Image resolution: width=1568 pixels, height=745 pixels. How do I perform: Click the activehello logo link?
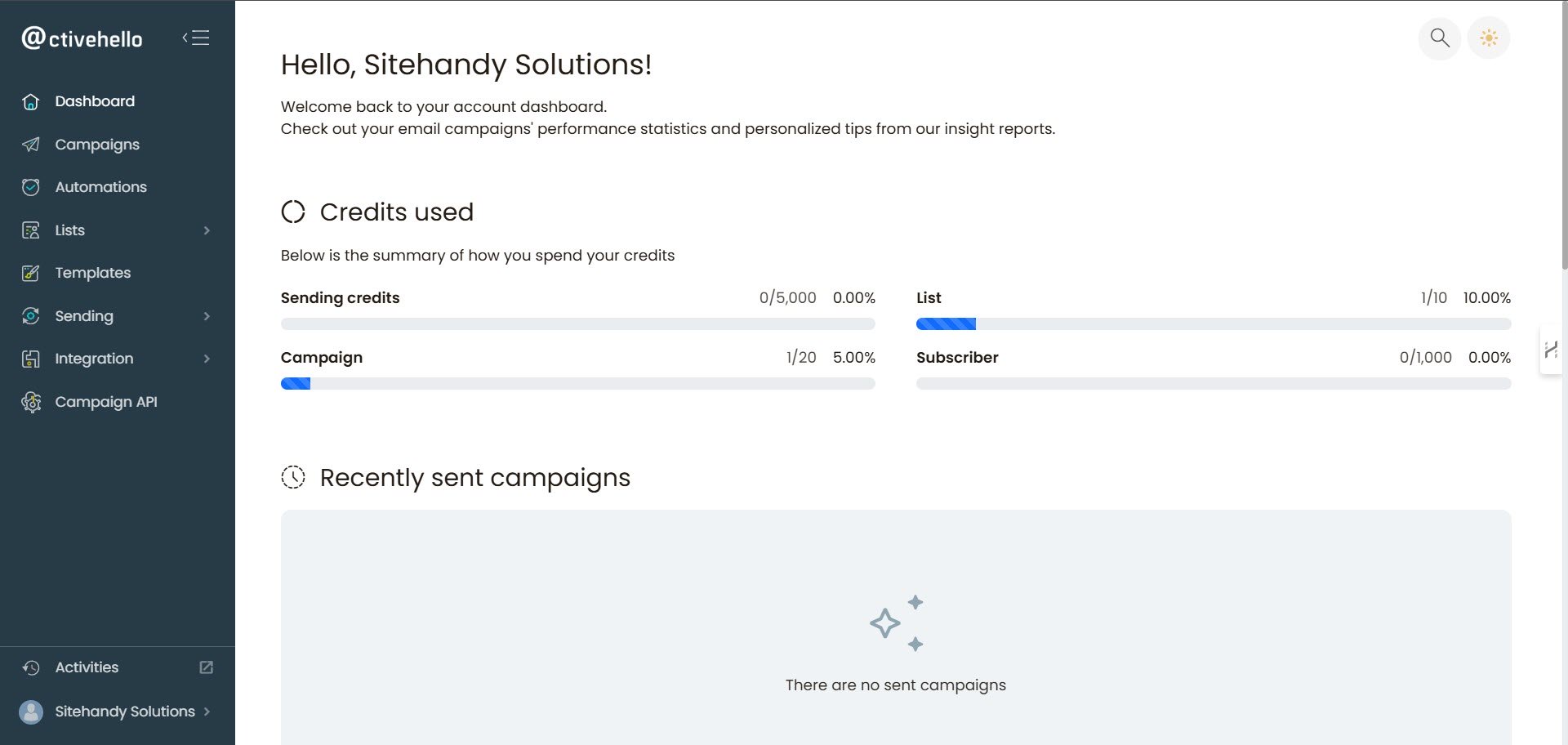82,38
